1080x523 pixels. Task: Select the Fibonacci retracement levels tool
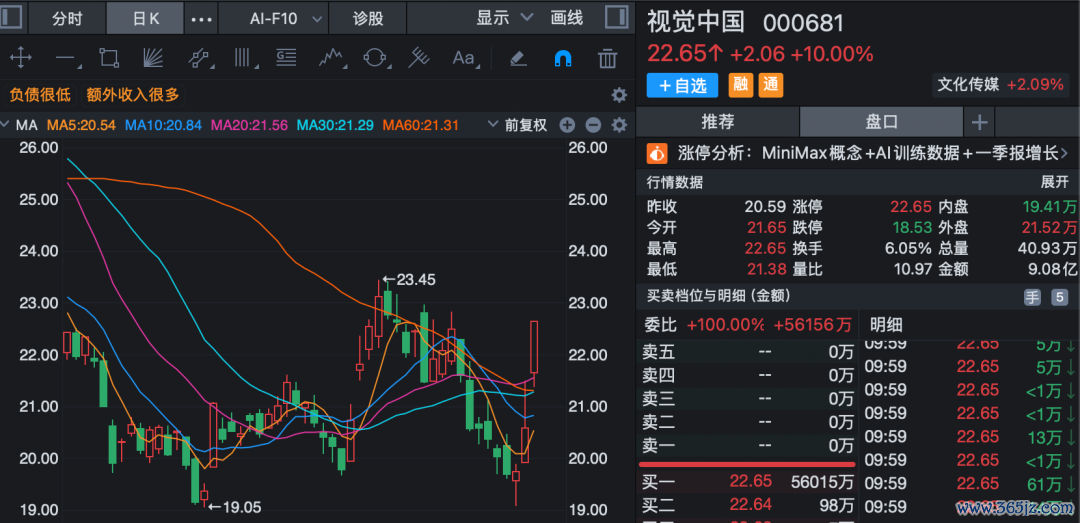click(286, 58)
